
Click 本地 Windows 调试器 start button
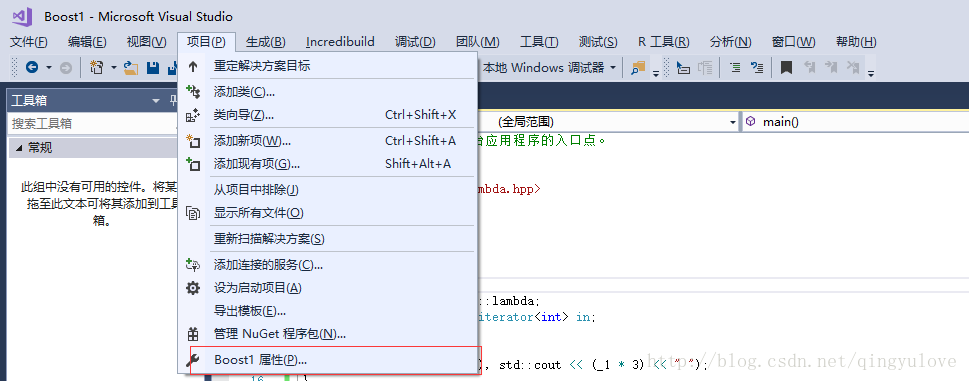pyautogui.click(x=543, y=67)
